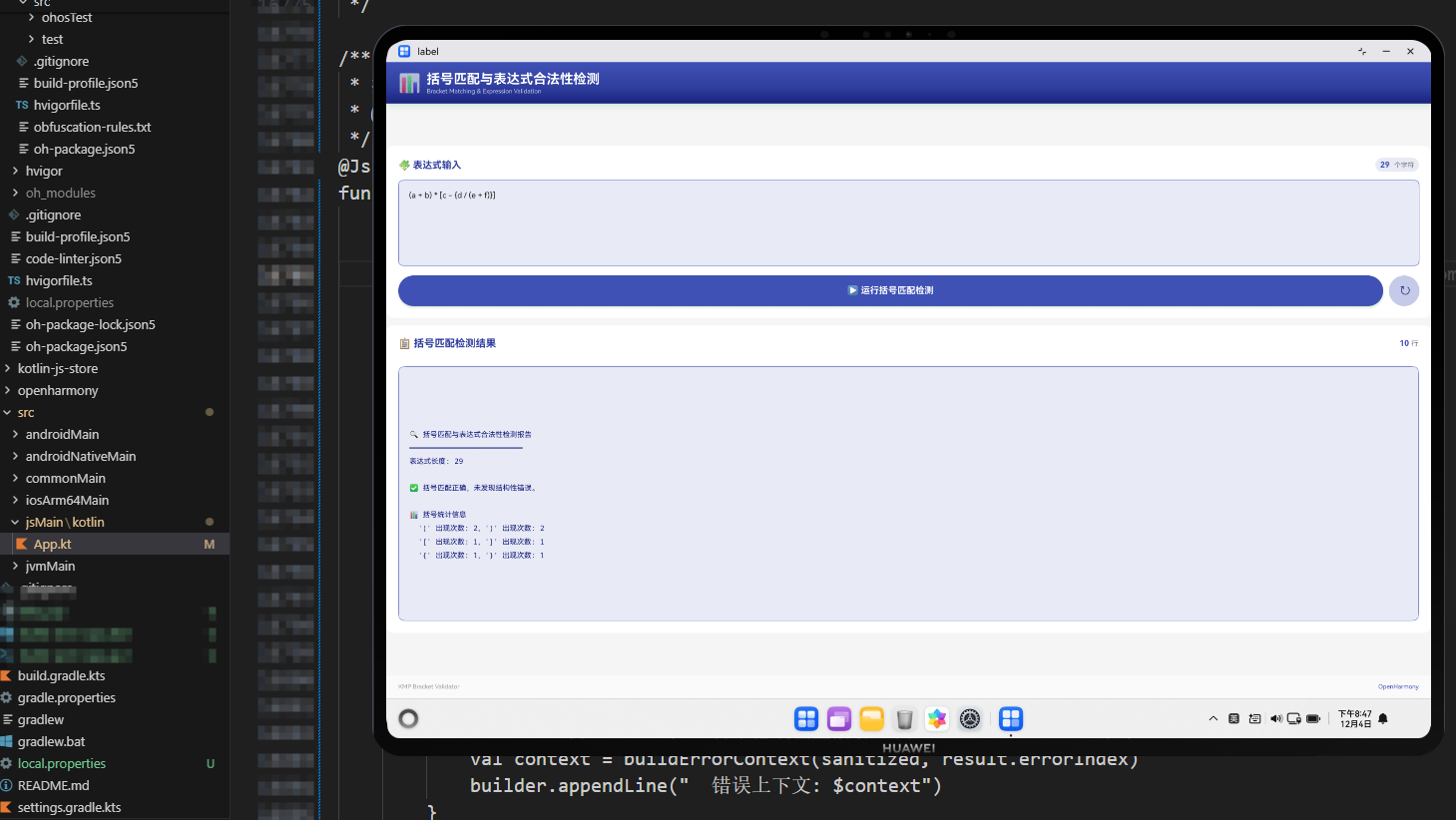Click the bar chart logo in app header

point(409,84)
